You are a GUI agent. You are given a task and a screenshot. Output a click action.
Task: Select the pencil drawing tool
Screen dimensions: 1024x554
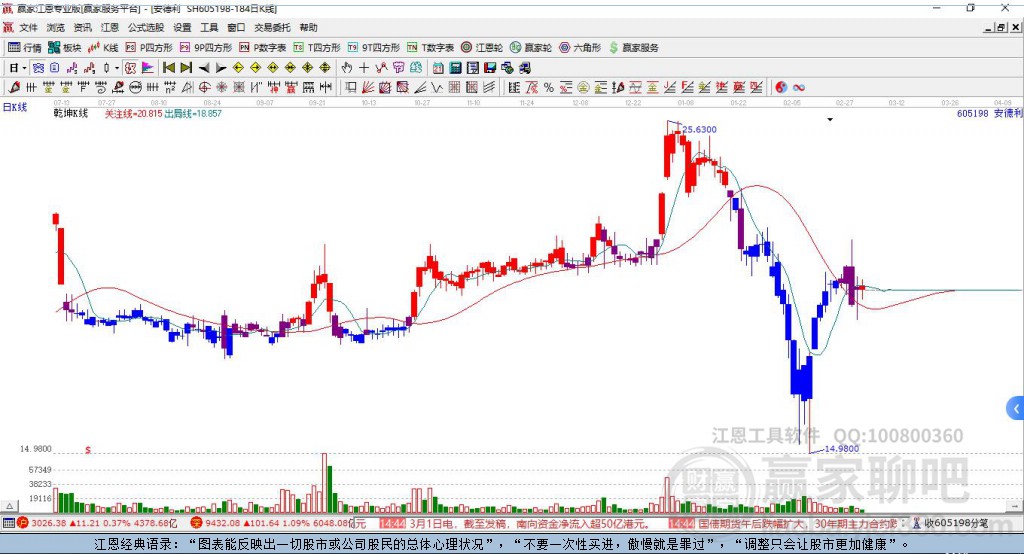coord(14,87)
